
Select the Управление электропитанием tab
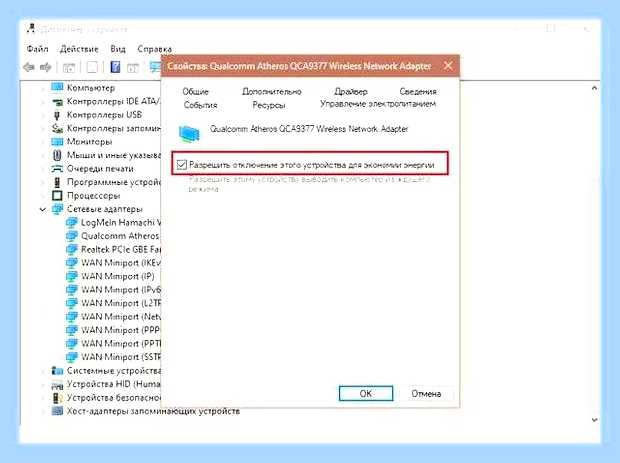378,104
